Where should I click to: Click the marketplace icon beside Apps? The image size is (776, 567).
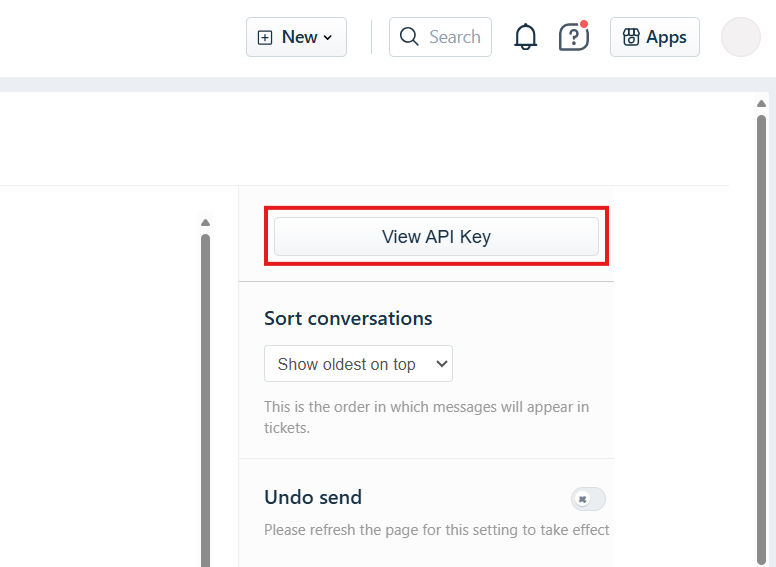(631, 37)
